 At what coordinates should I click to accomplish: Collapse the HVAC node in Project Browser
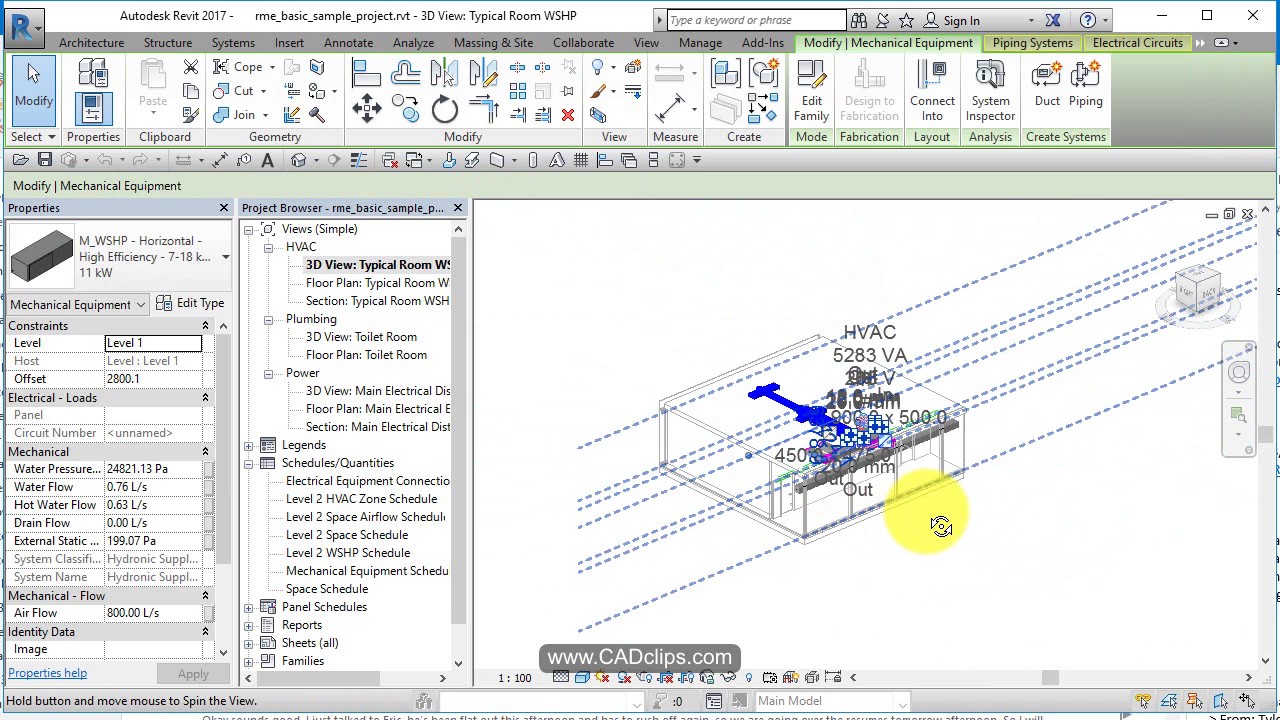pos(268,246)
